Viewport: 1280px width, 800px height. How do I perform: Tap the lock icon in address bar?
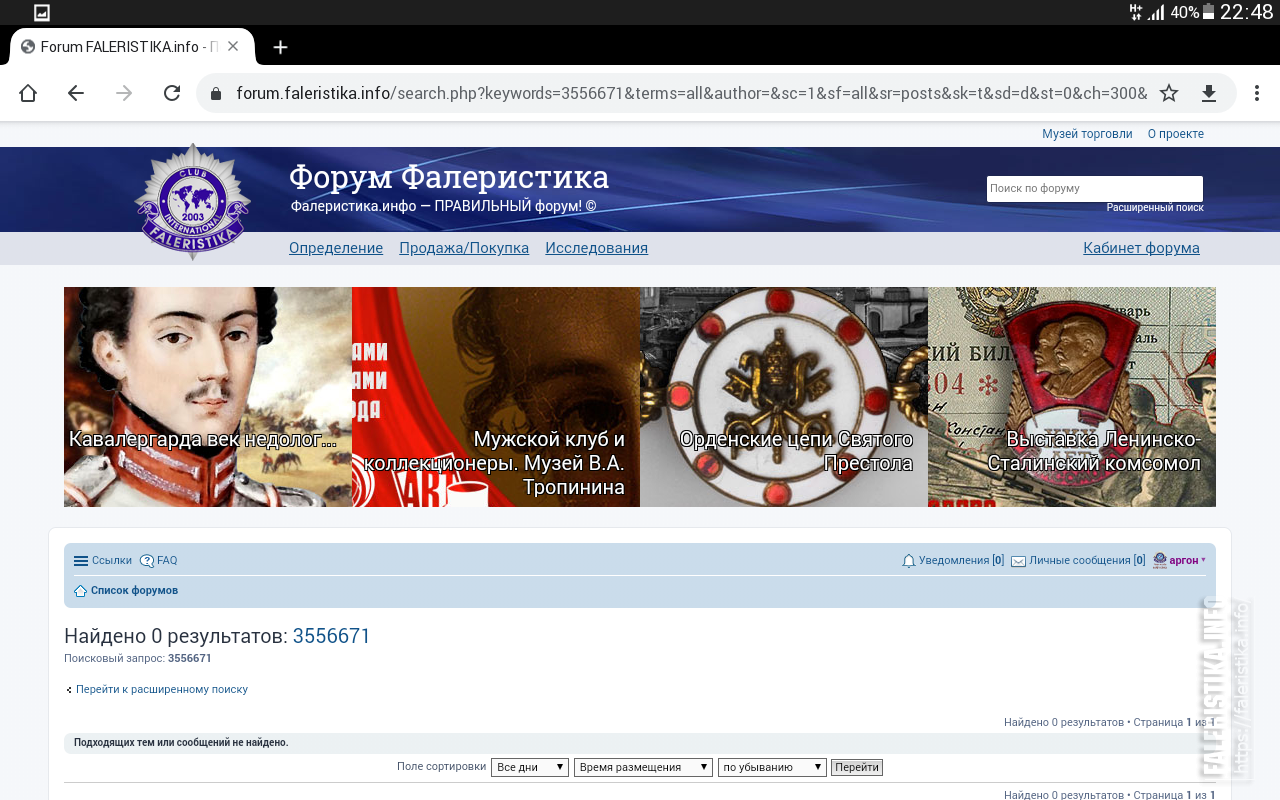(216, 94)
